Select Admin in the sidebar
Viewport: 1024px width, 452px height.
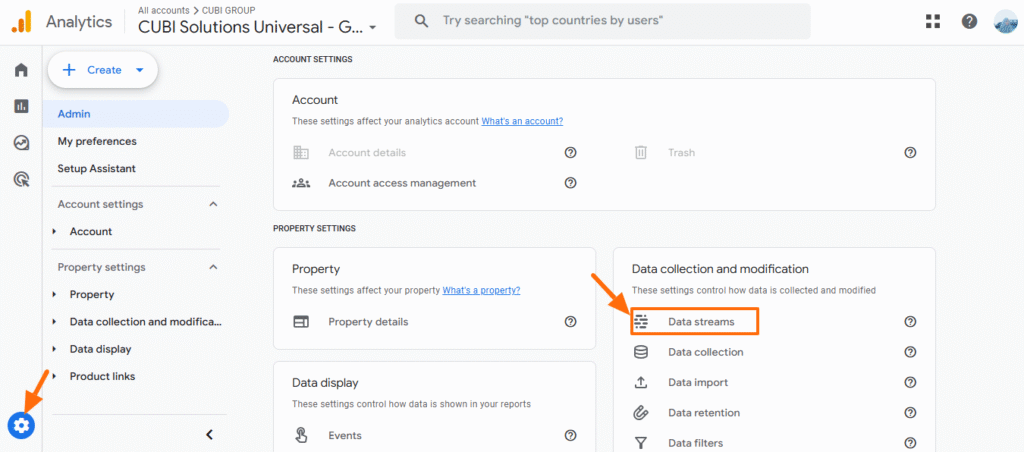(x=136, y=114)
